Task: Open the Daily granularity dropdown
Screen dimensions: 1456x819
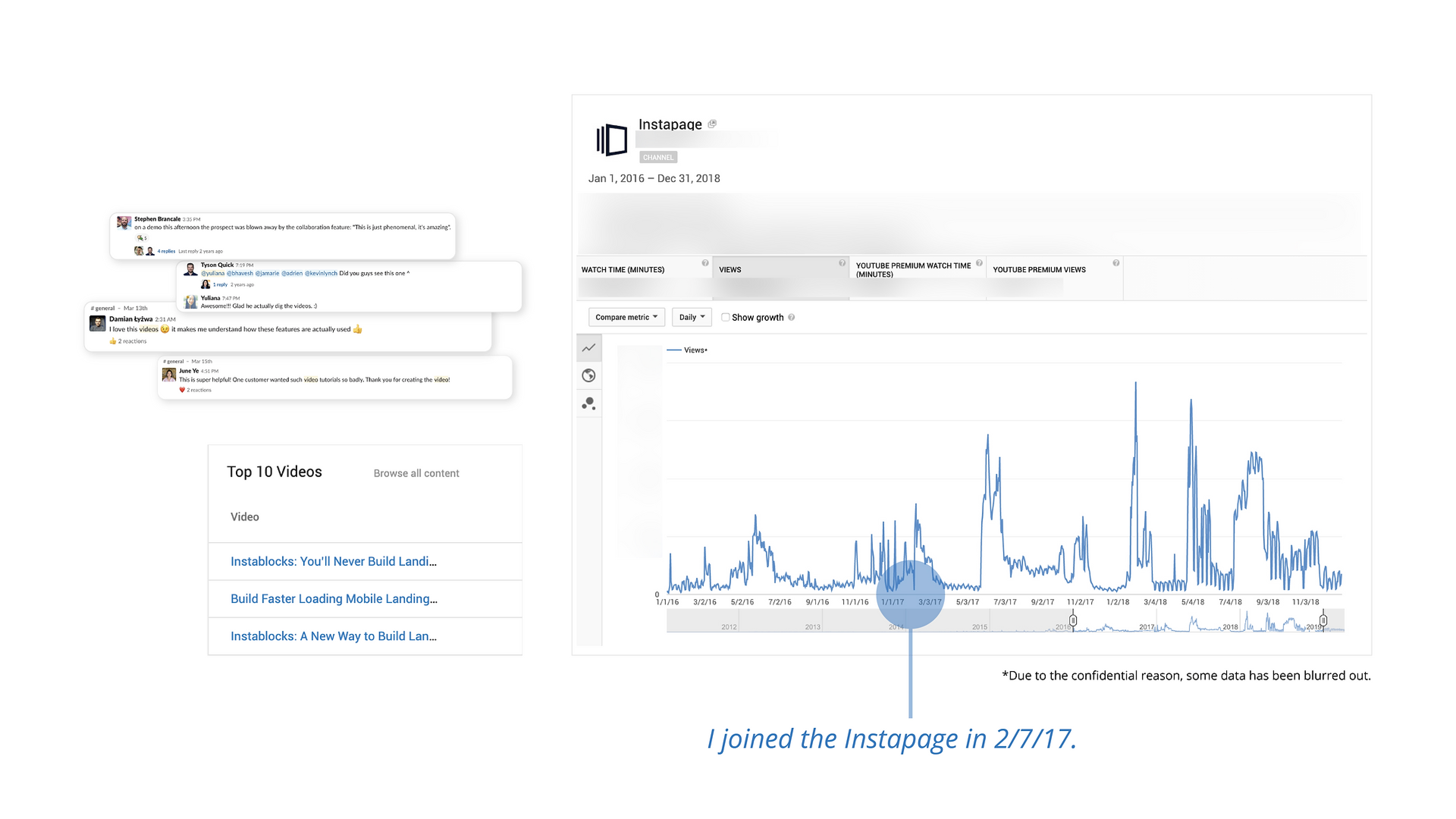Action: coord(691,317)
